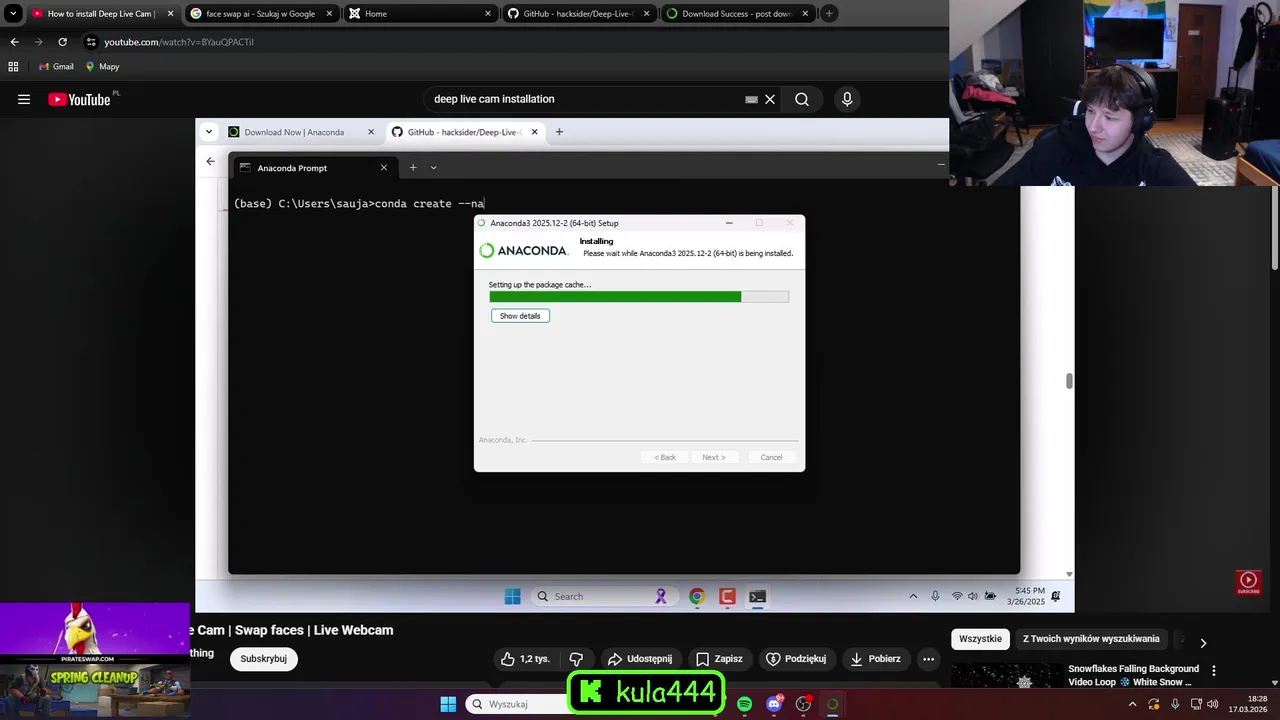1280x720 pixels.
Task: Click the subscribe watermark on the video
Action: [x=1248, y=582]
